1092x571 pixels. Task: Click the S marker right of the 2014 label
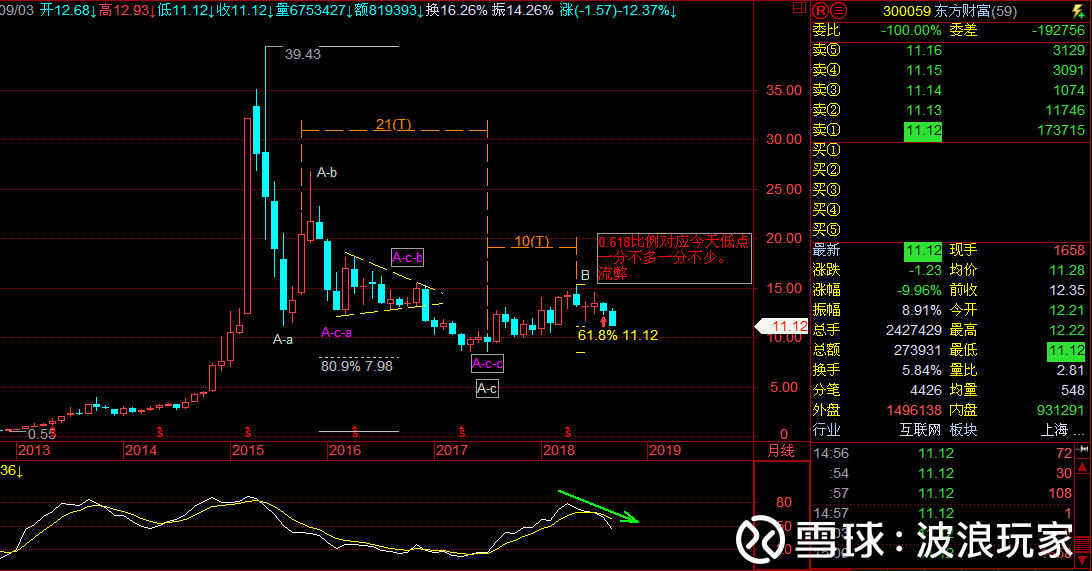[159, 432]
